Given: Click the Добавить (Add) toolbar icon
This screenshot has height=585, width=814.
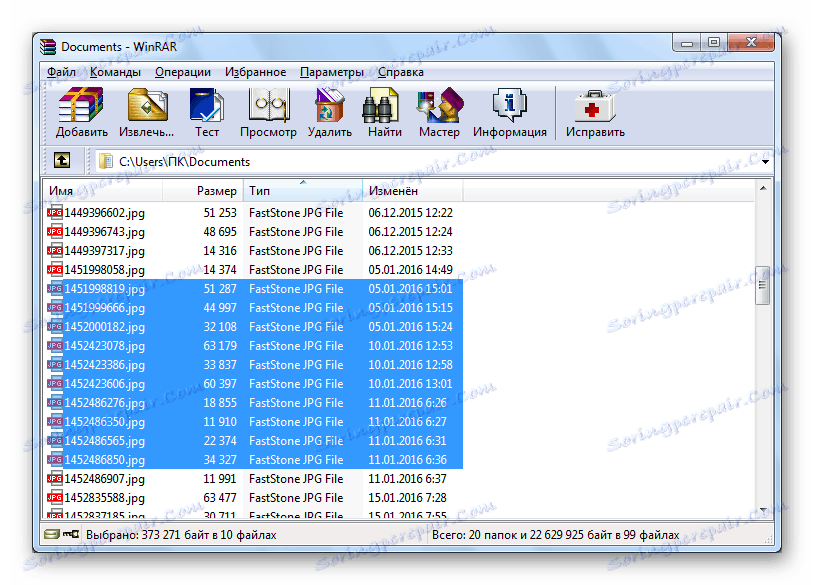Looking at the screenshot, I should [x=82, y=113].
